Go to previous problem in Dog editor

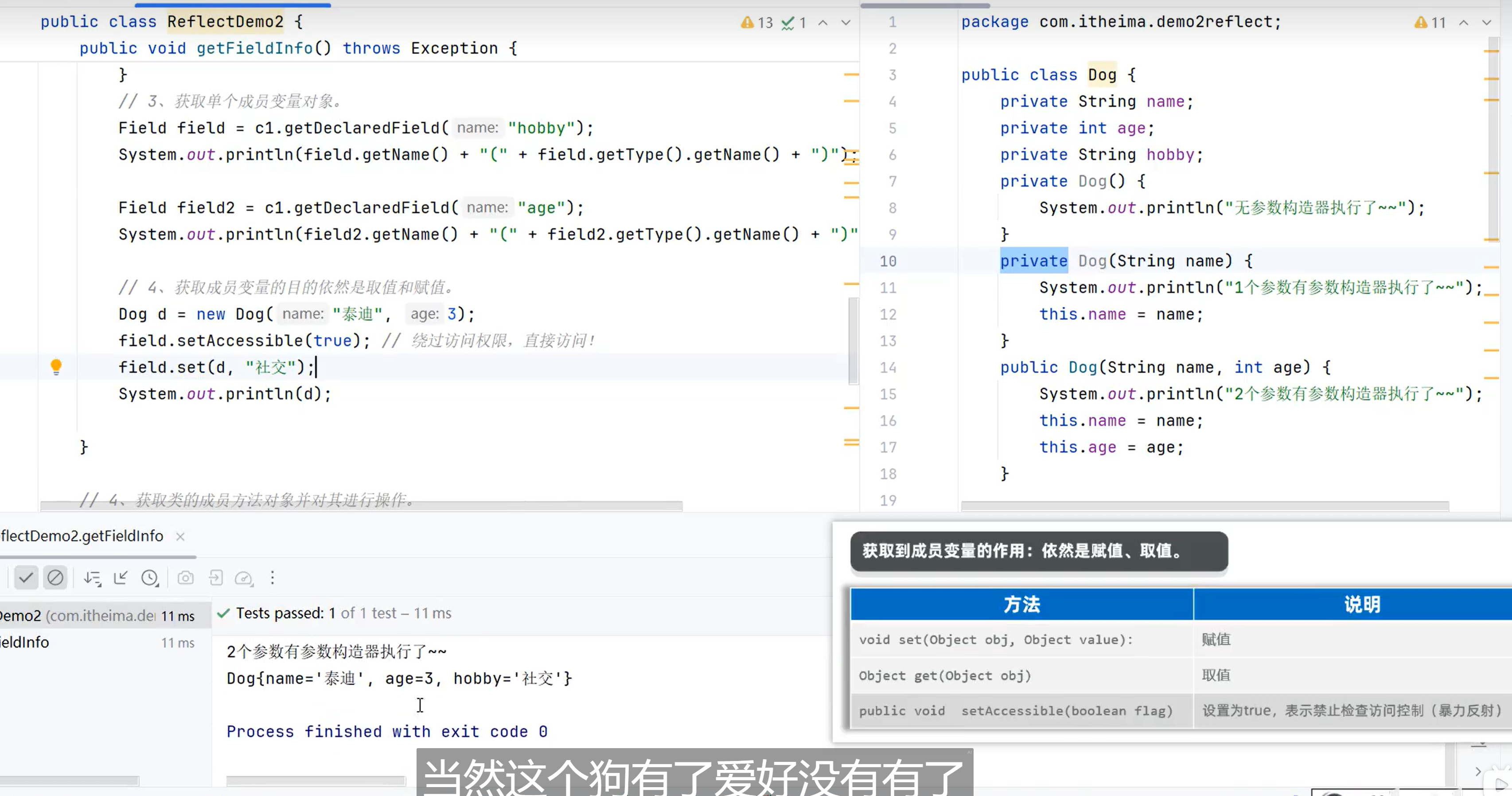[x=1464, y=22]
